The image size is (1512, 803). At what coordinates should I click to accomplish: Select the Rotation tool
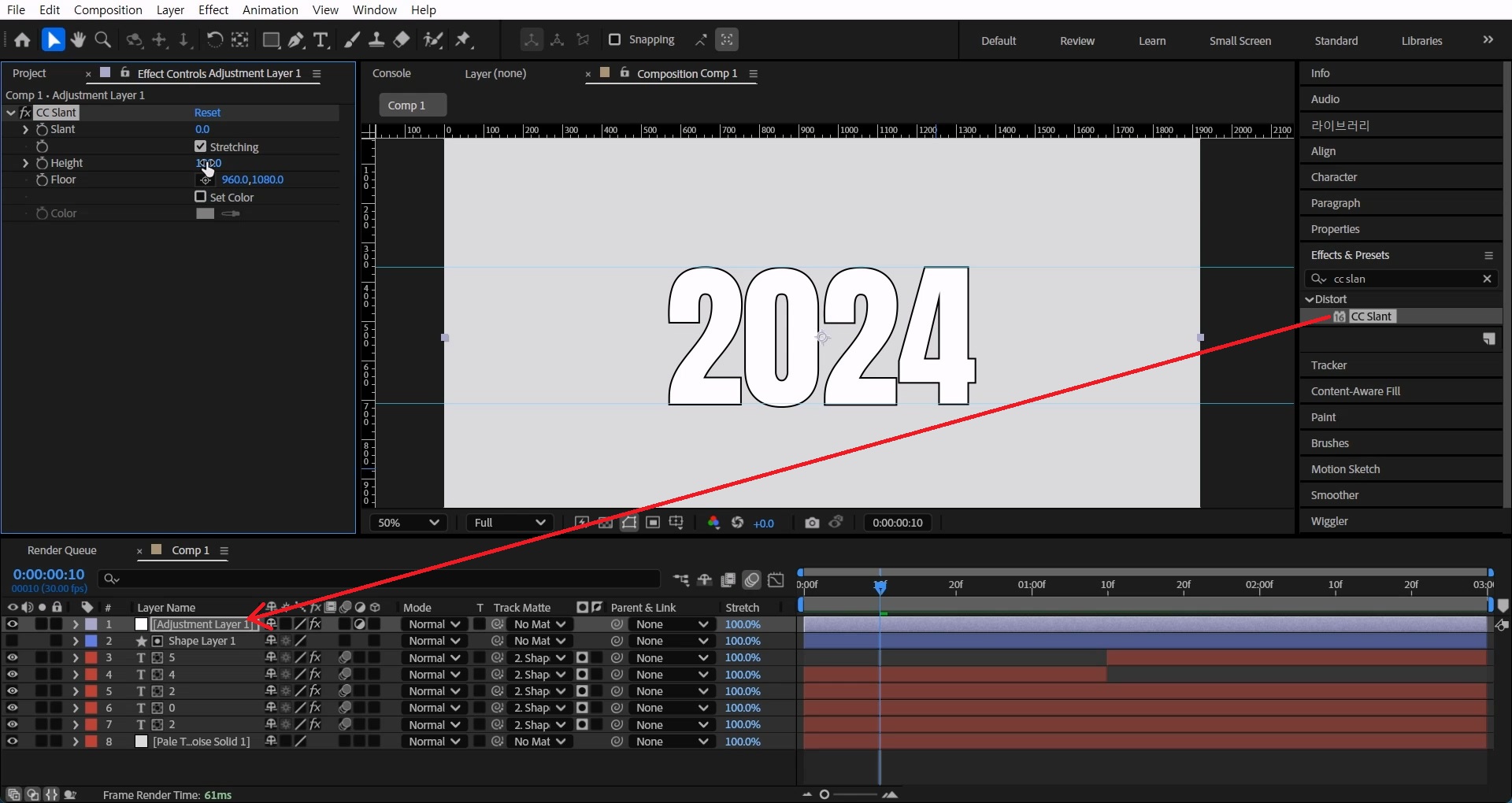(214, 40)
